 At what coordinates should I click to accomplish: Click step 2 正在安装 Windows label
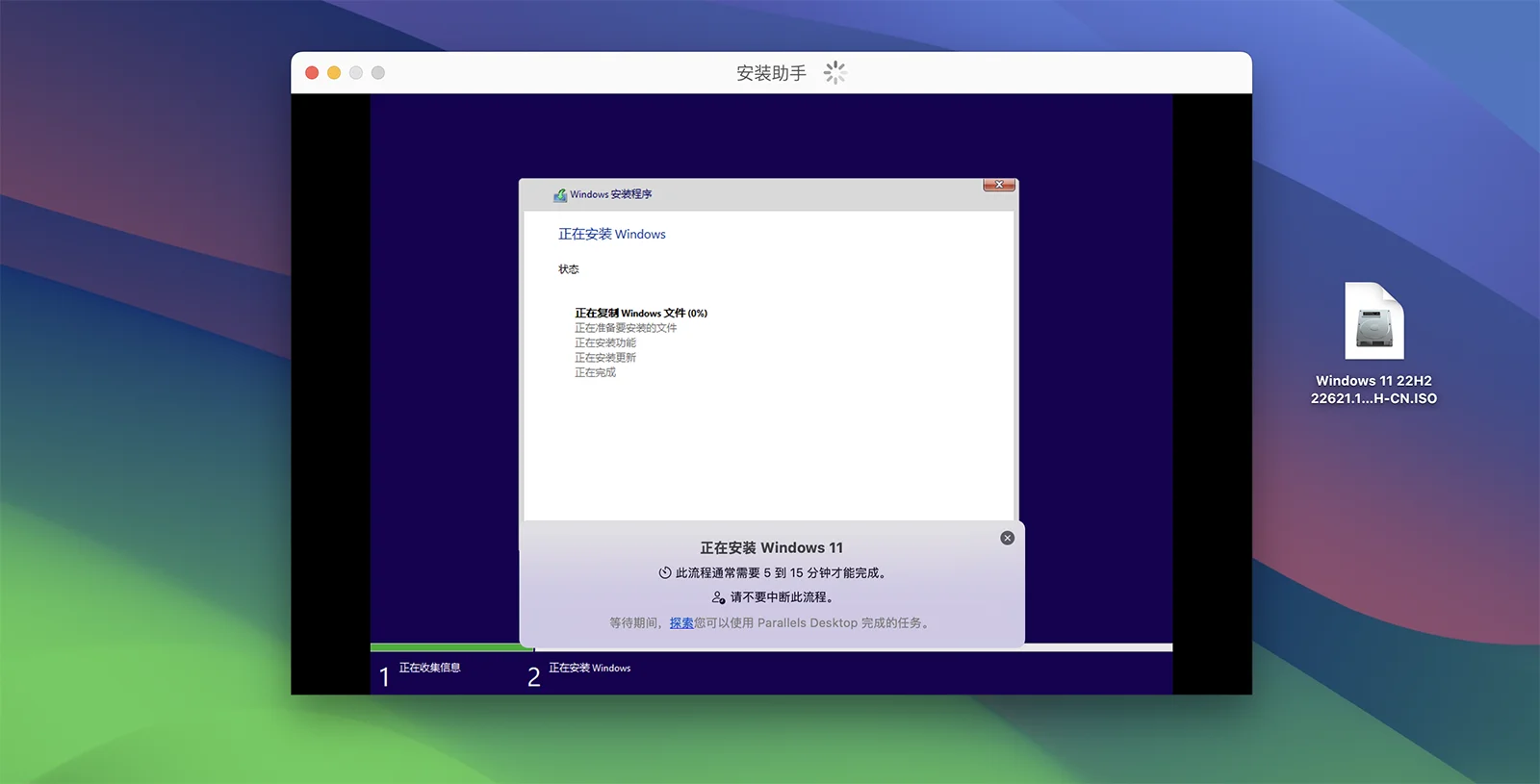click(590, 668)
